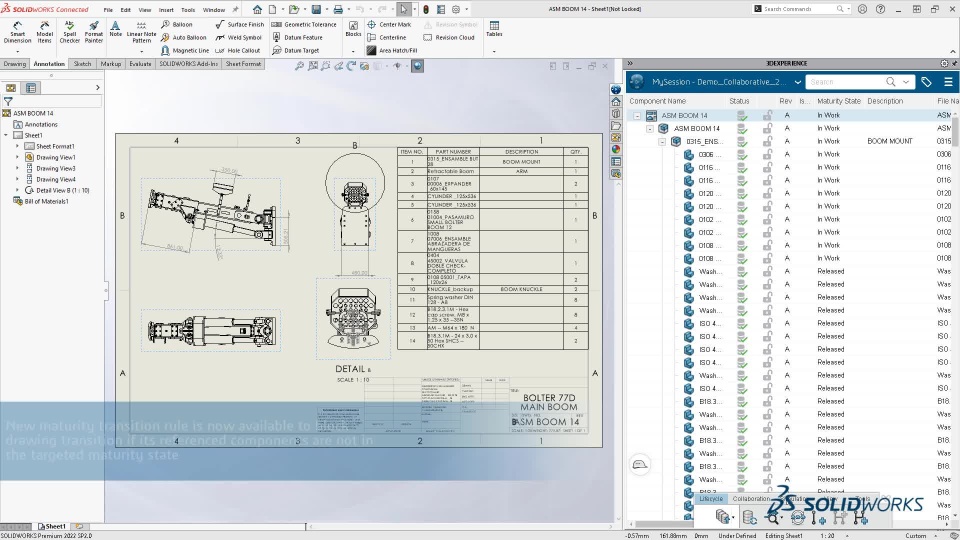Screen dimensions: 960x540
Task: Run the Spell Checker
Action: point(69,32)
